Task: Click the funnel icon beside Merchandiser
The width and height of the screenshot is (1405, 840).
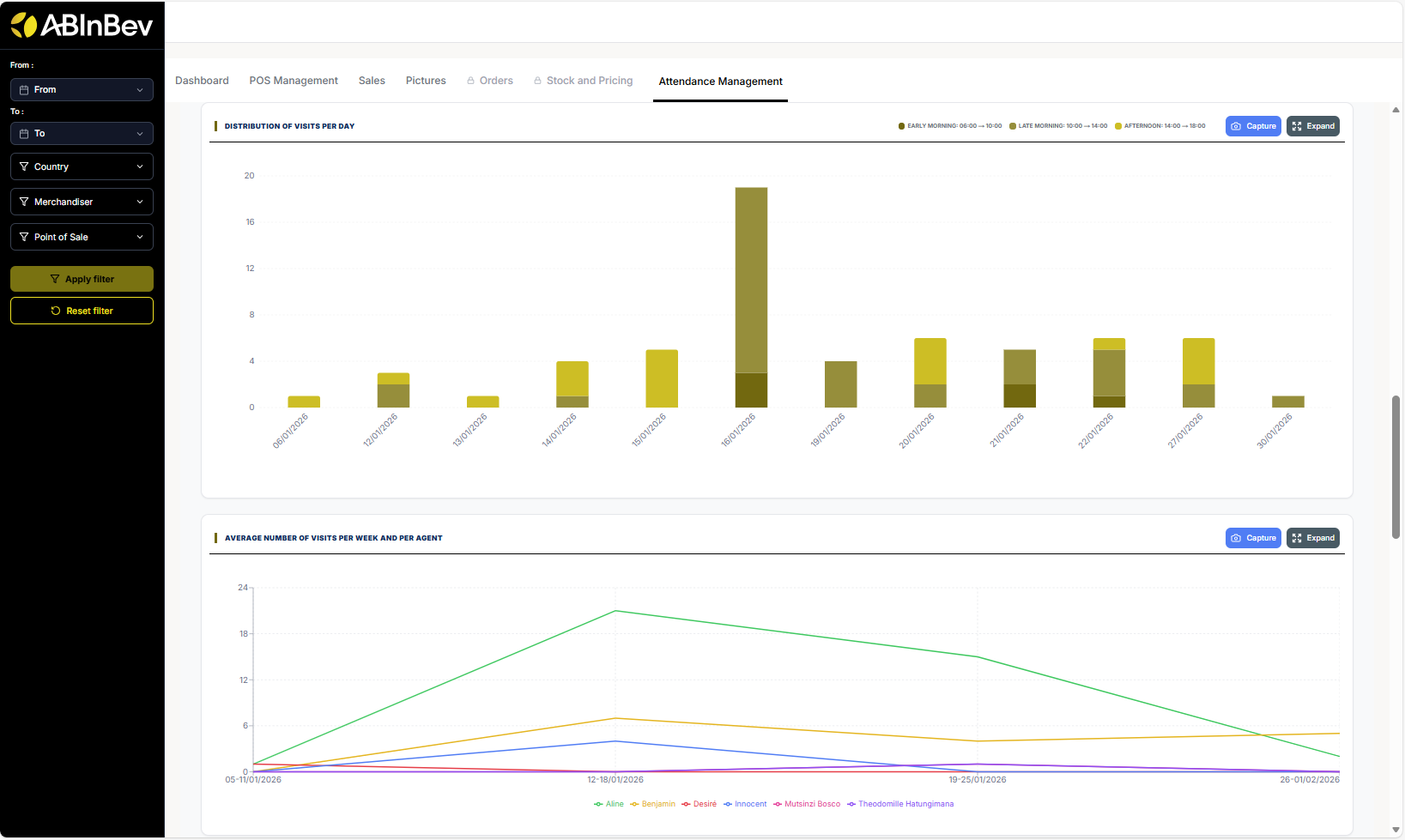Action: point(24,202)
